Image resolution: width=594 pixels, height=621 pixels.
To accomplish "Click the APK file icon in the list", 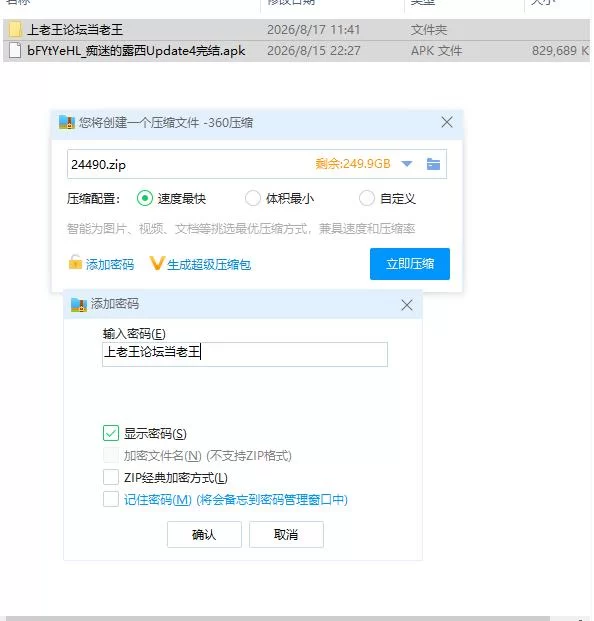I will 15,51.
